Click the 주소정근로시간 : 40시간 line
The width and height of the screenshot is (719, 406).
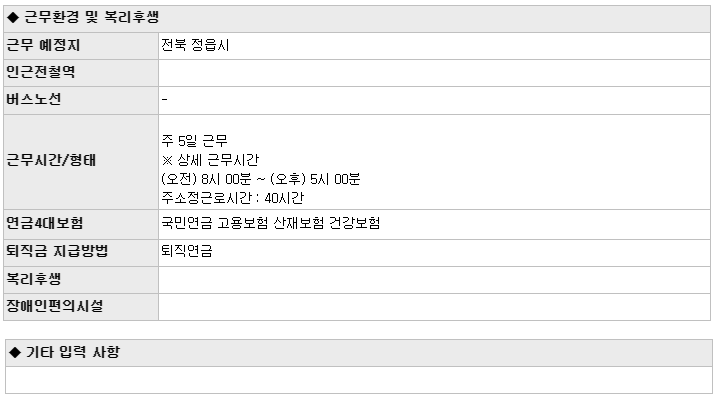tap(232, 198)
